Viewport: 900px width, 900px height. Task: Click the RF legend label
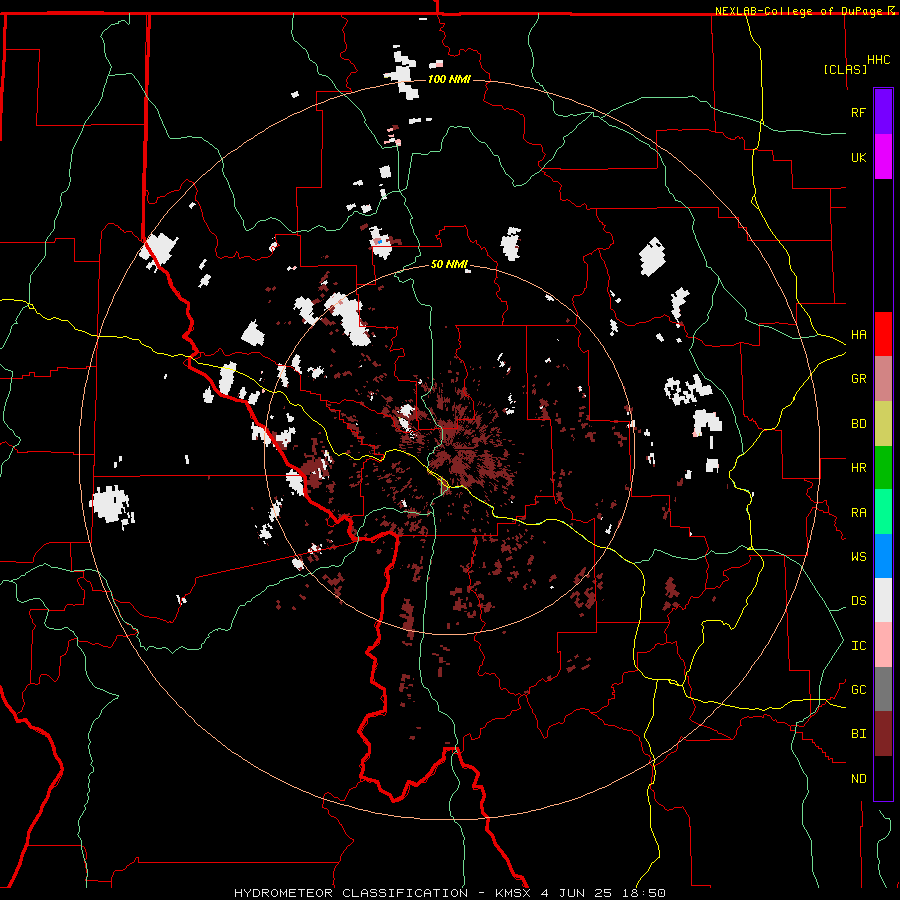pos(859,112)
